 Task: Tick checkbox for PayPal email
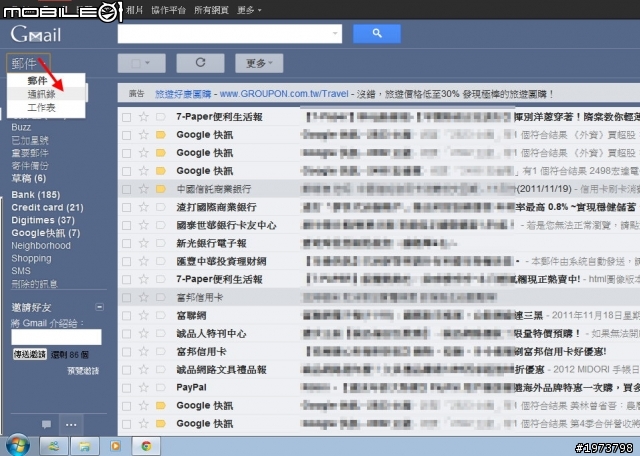[x=127, y=387]
